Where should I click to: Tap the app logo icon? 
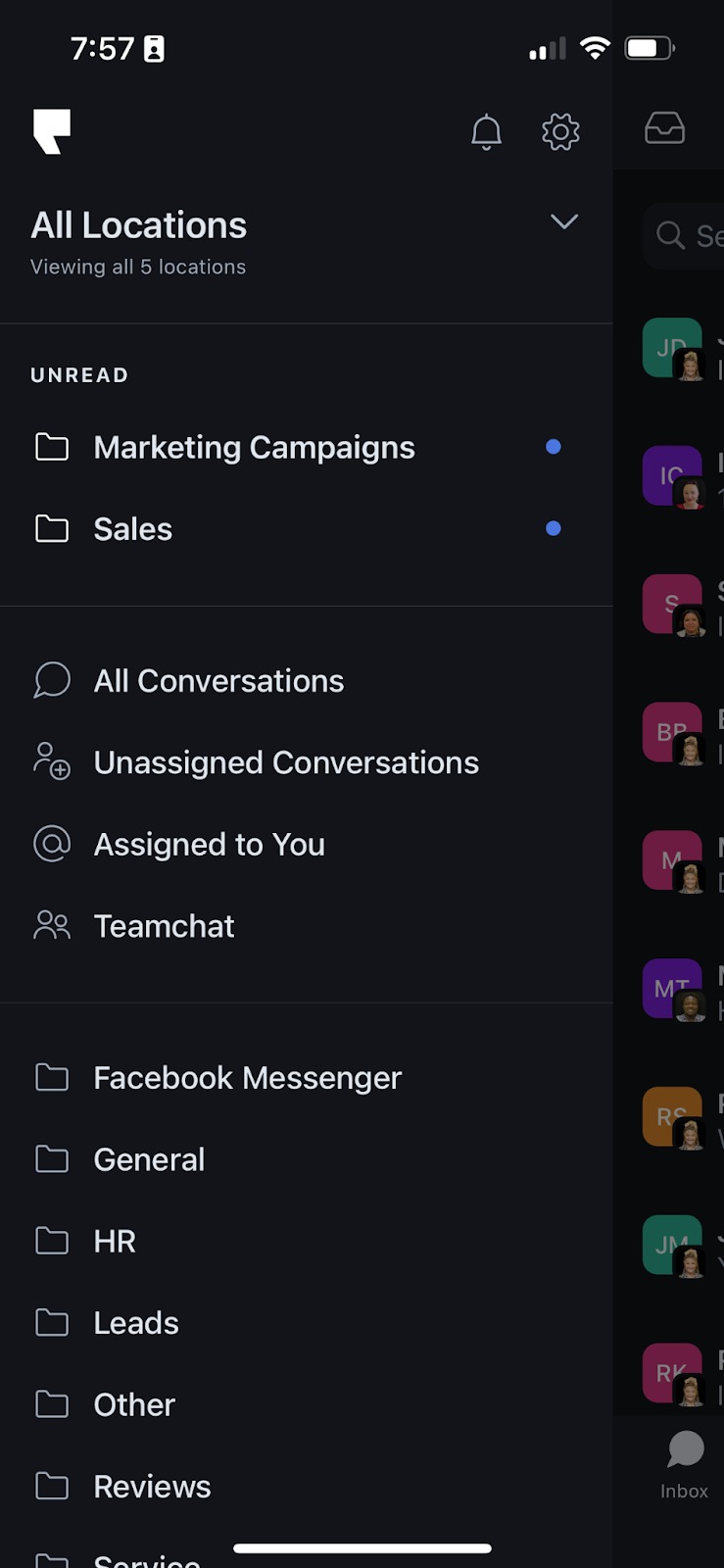(x=52, y=131)
